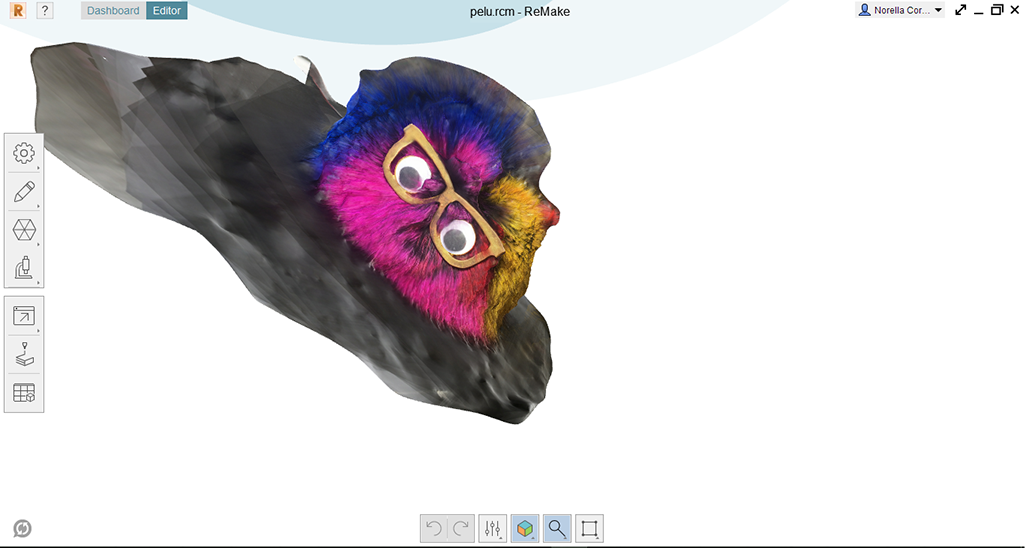This screenshot has width=1026, height=548.
Task: Switch to the Editor tab
Action: point(167,10)
